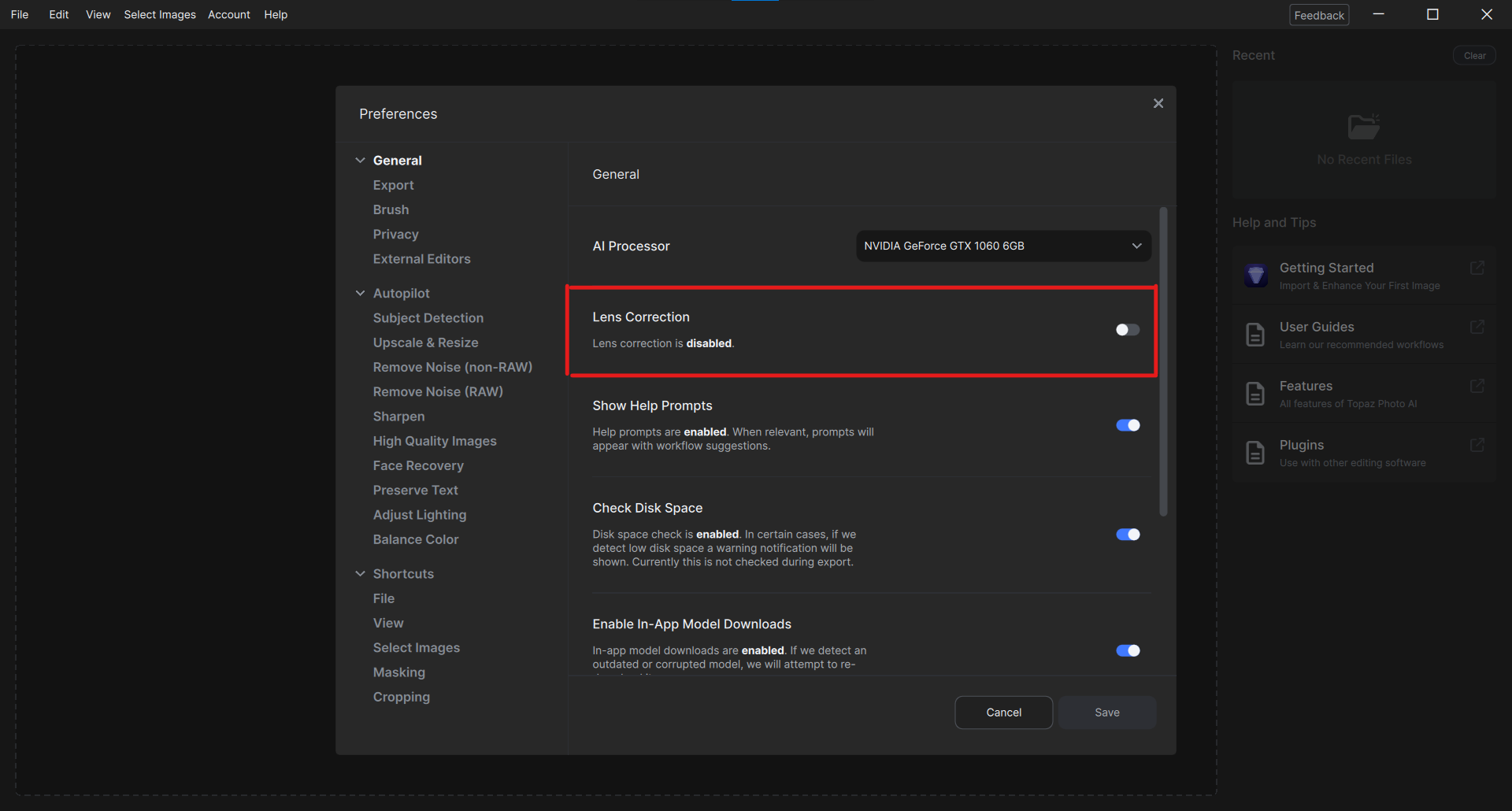Click the Plugins page icon
Image resolution: width=1512 pixels, height=811 pixels.
click(x=1255, y=452)
